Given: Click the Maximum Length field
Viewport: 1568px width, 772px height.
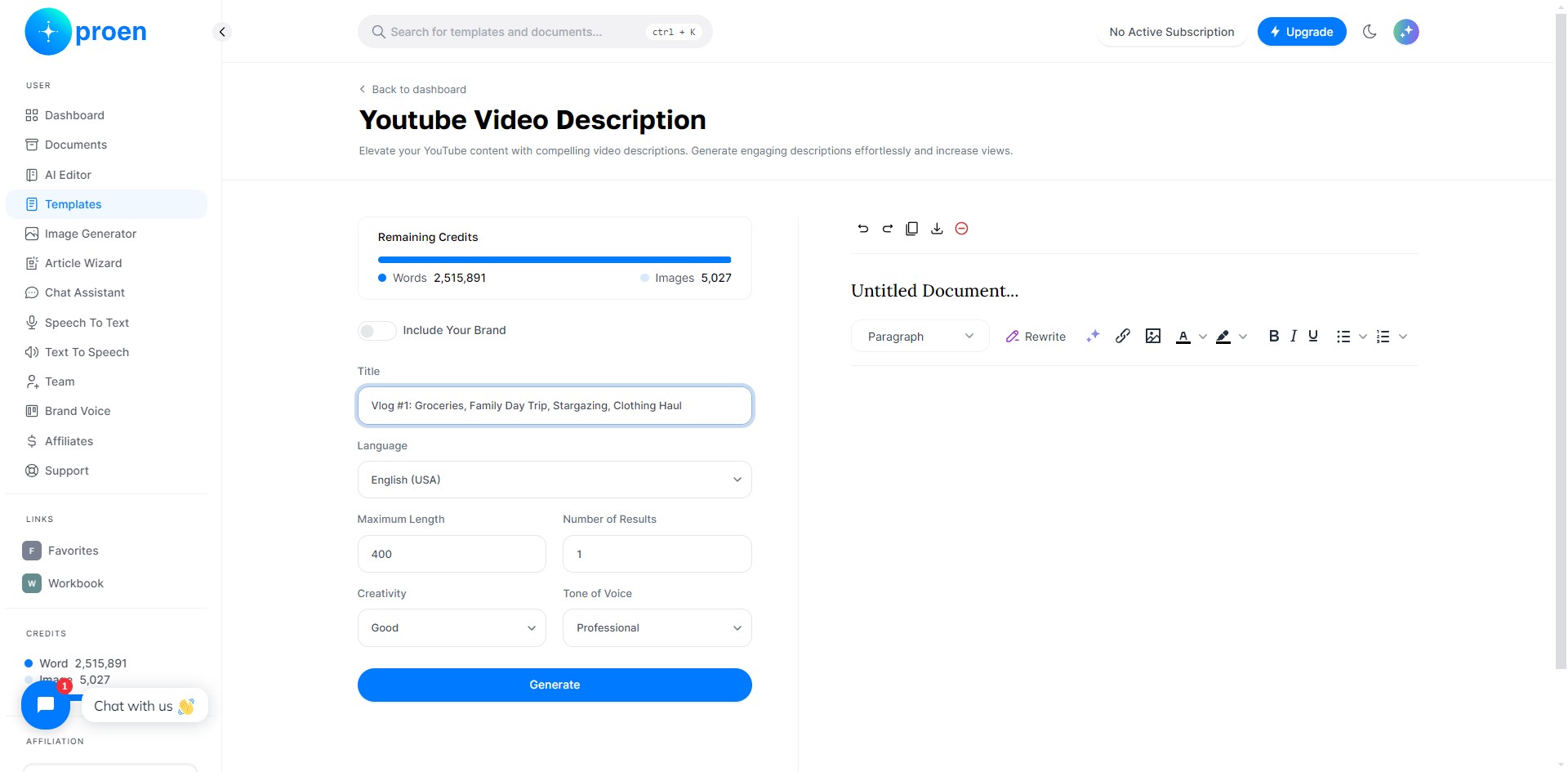Looking at the screenshot, I should click(x=452, y=554).
